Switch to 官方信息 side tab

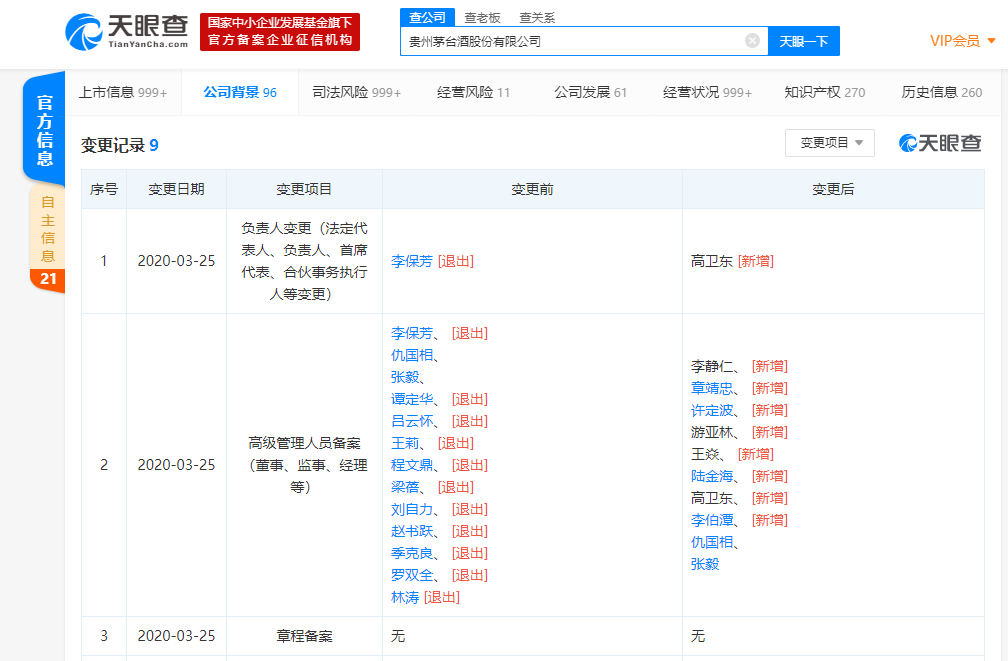[x=44, y=131]
